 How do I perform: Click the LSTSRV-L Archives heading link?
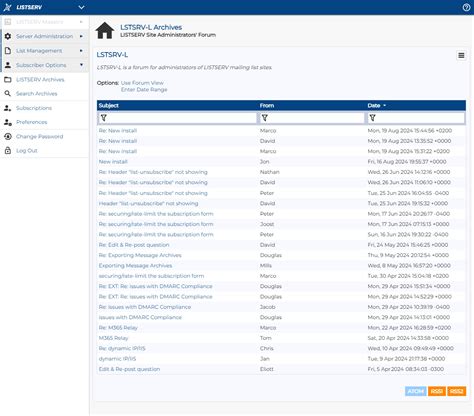click(x=151, y=27)
